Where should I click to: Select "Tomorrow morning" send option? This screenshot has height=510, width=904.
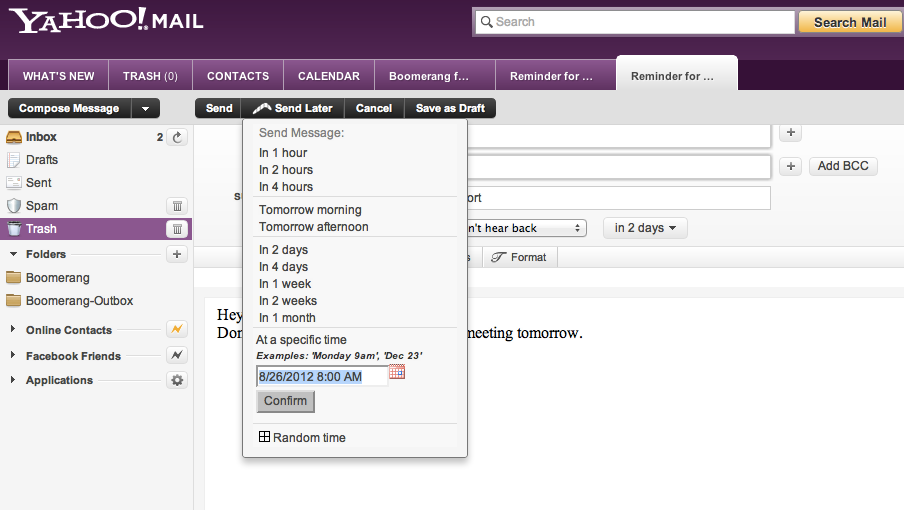pos(310,210)
